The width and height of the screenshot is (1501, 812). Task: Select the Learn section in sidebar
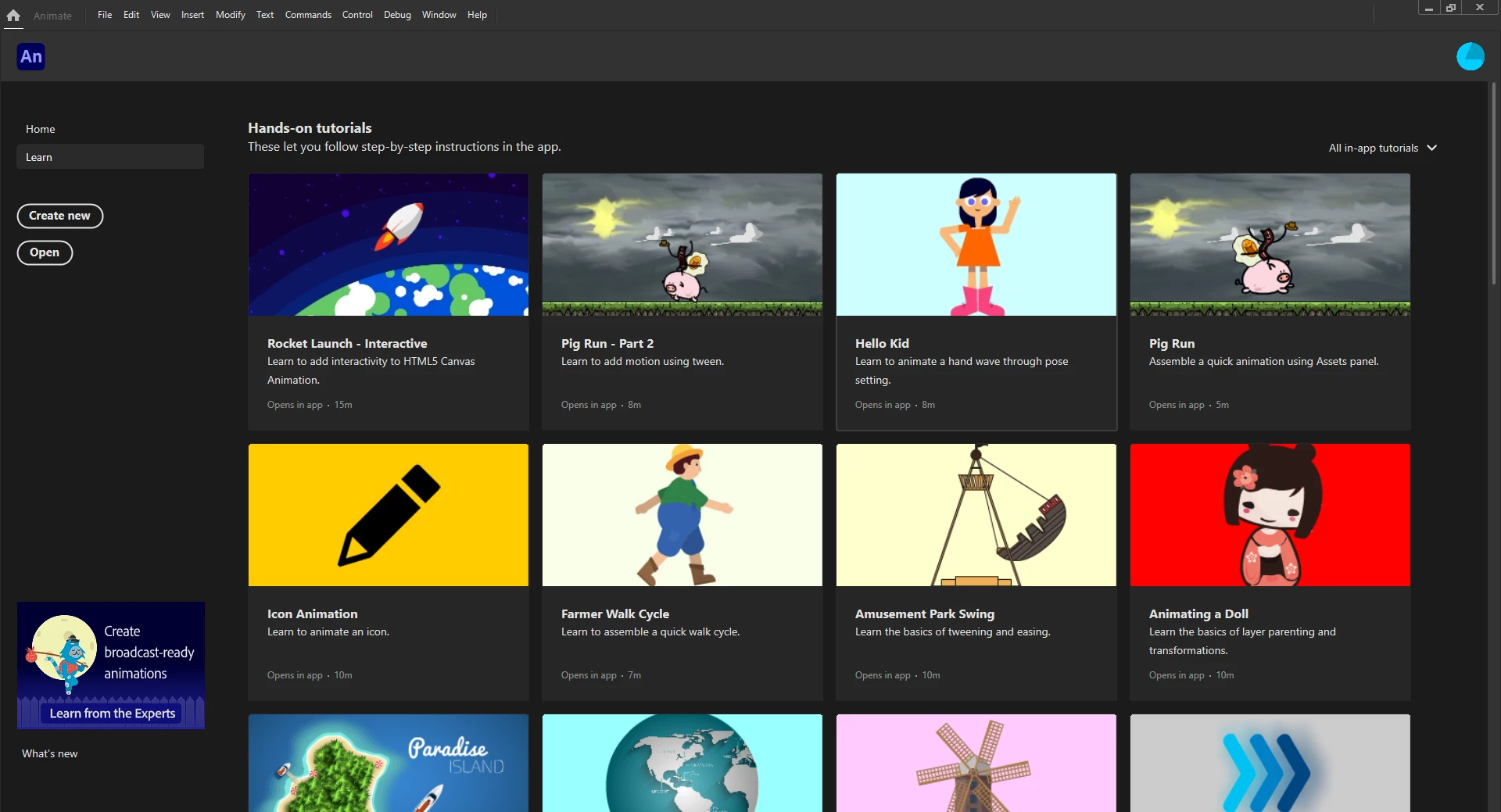tap(109, 157)
